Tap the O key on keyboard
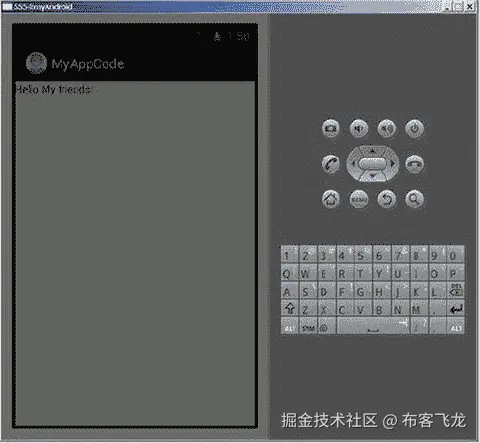The height and width of the screenshot is (443, 480). [x=437, y=273]
